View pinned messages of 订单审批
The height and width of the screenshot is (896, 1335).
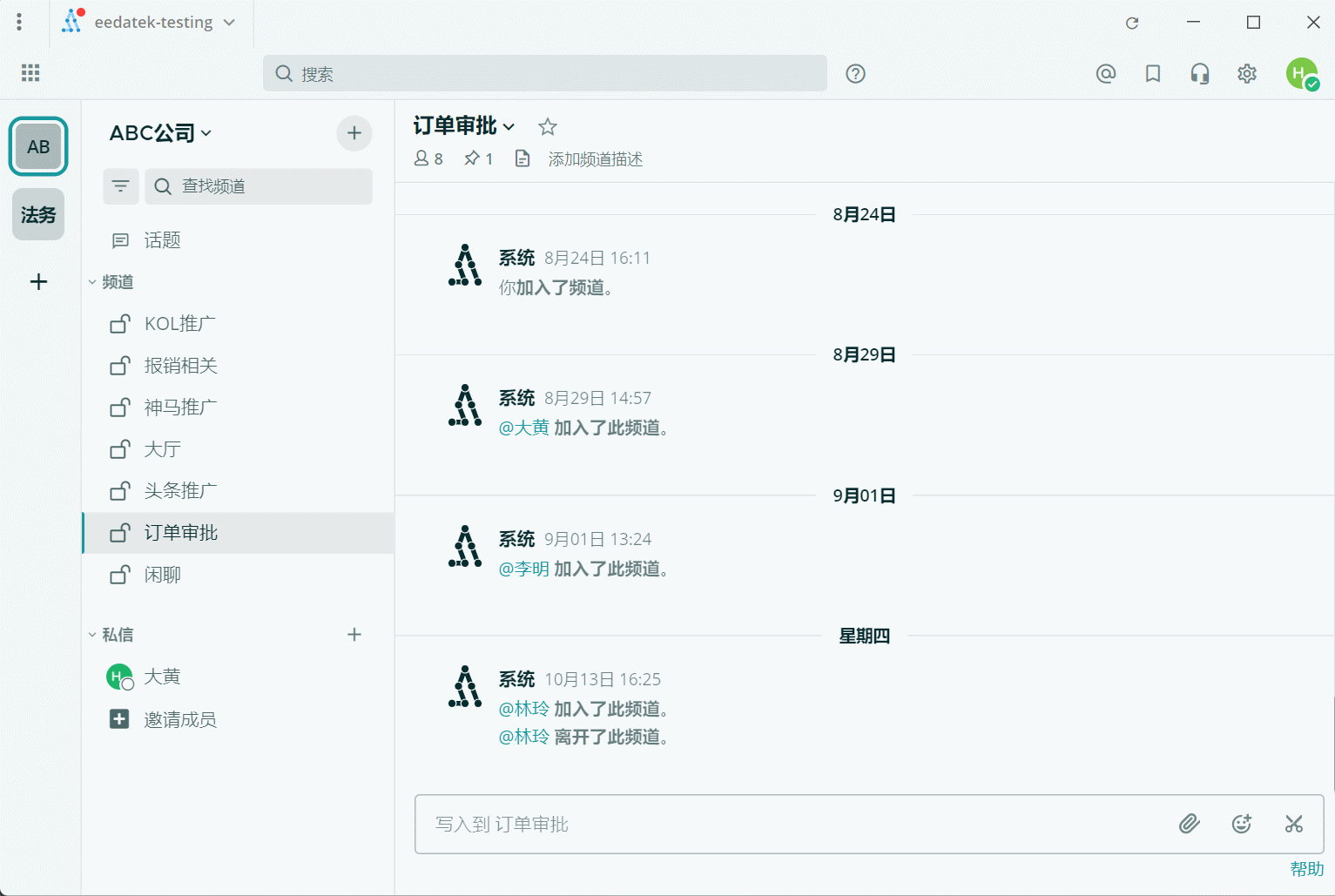478,158
